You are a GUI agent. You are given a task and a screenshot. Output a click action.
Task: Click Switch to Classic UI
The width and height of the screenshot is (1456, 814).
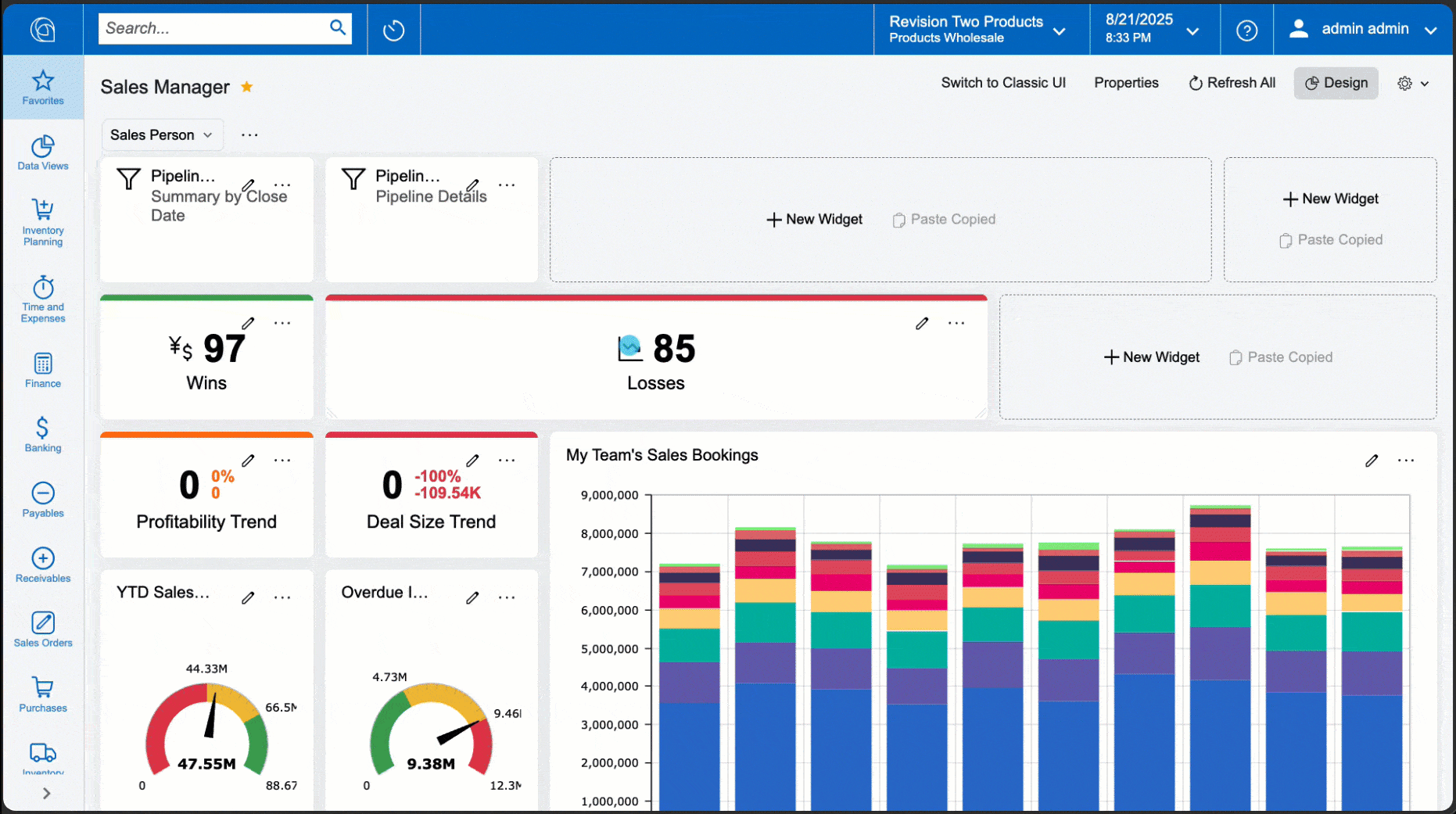1003,82
